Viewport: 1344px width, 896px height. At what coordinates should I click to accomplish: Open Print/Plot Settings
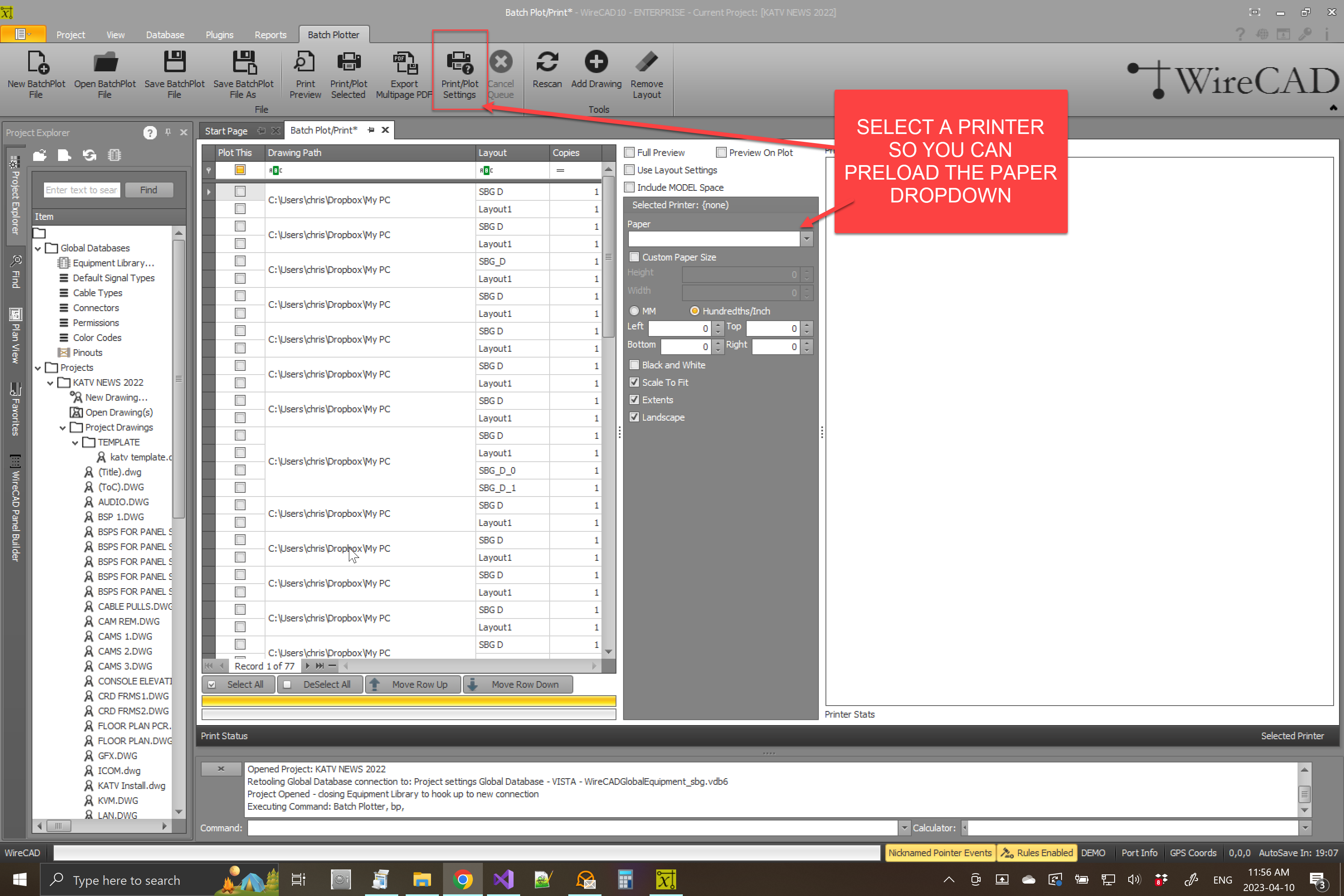[460, 74]
